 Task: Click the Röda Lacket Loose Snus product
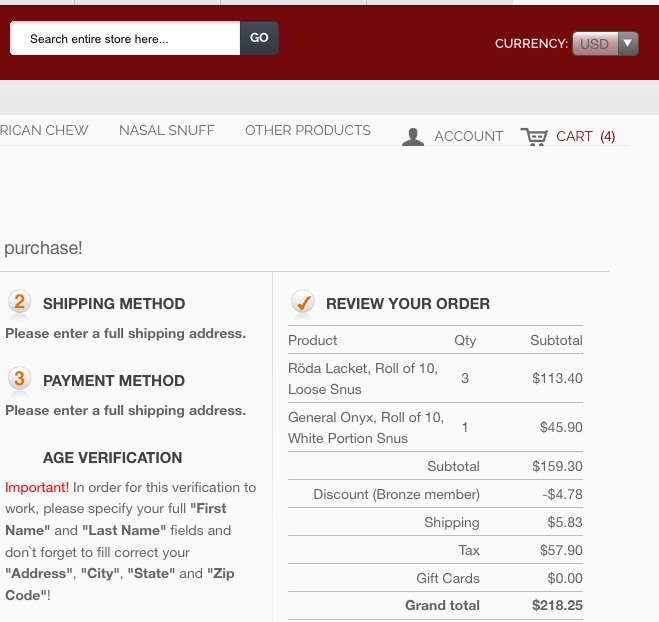(362, 378)
